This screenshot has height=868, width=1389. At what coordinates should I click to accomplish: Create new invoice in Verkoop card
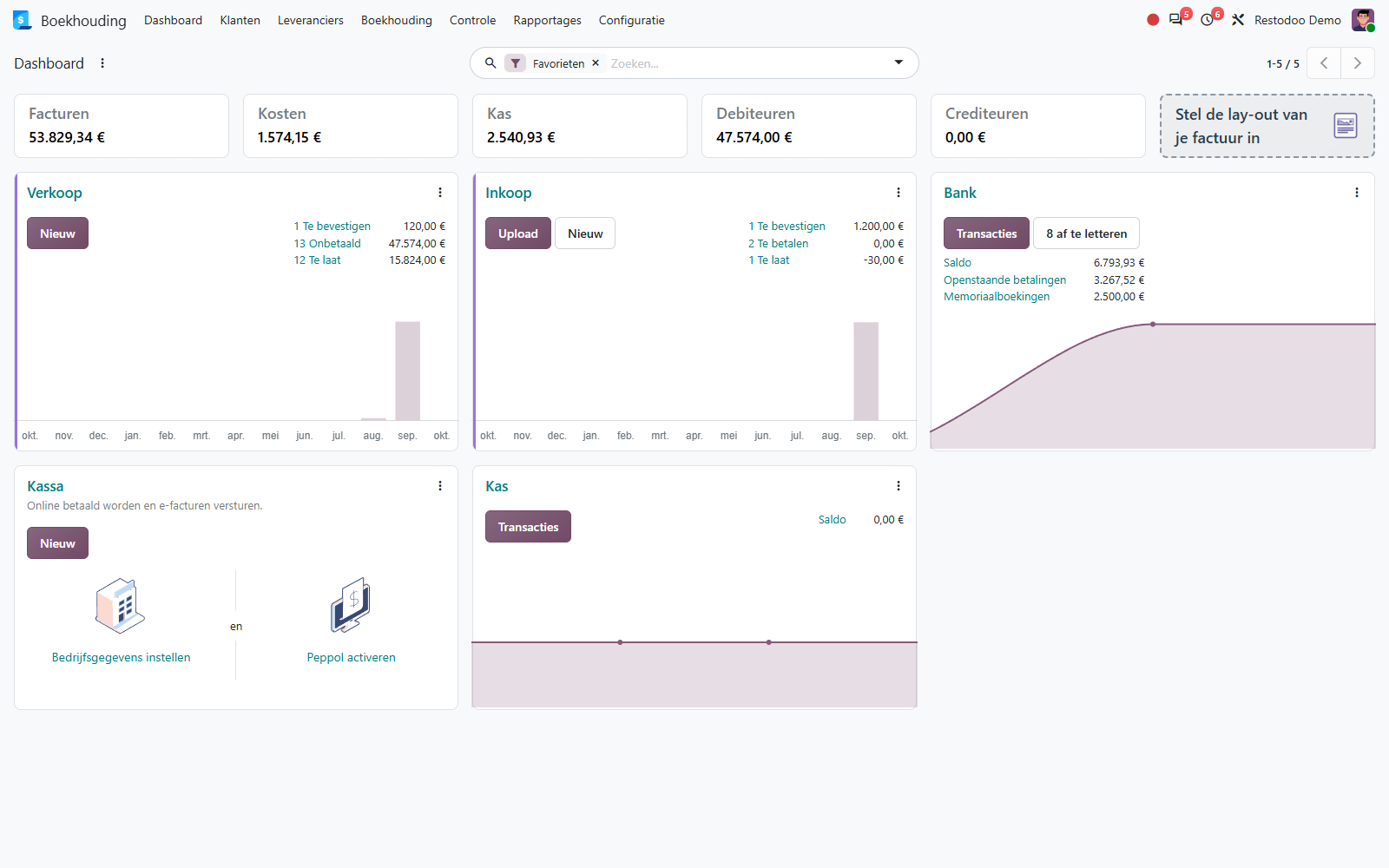point(57,233)
